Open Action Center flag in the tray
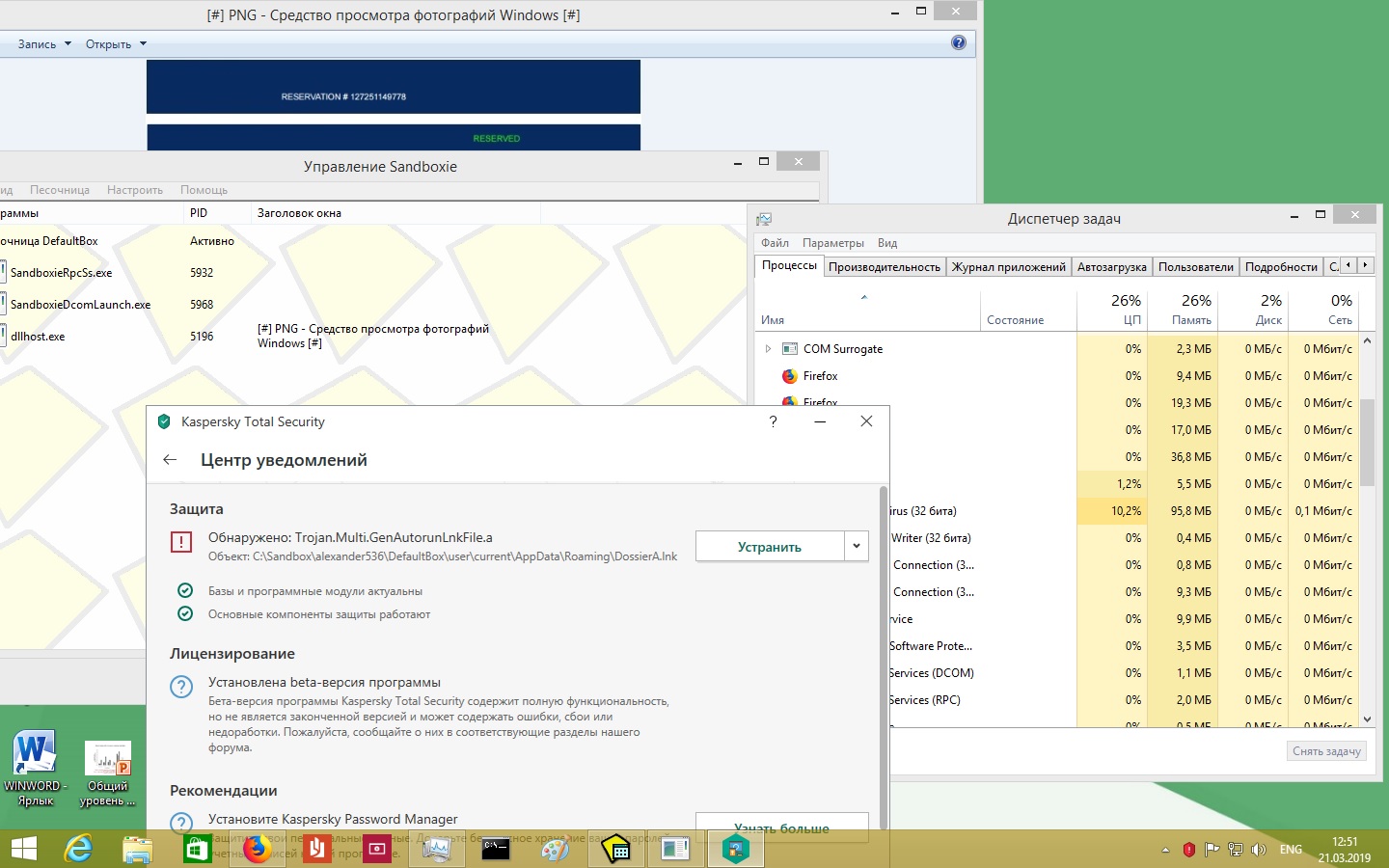Screen dimensions: 1389x868 pyautogui.click(x=1212, y=850)
